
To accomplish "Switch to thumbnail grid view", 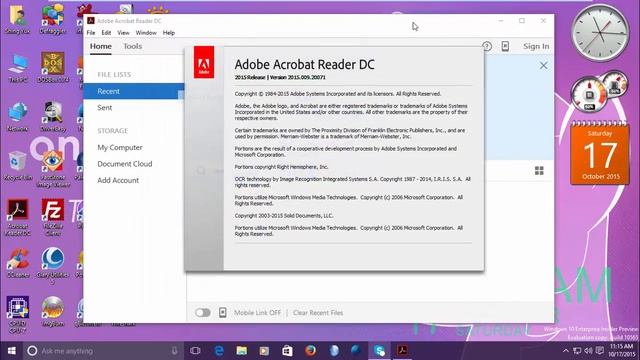I will pos(539,171).
